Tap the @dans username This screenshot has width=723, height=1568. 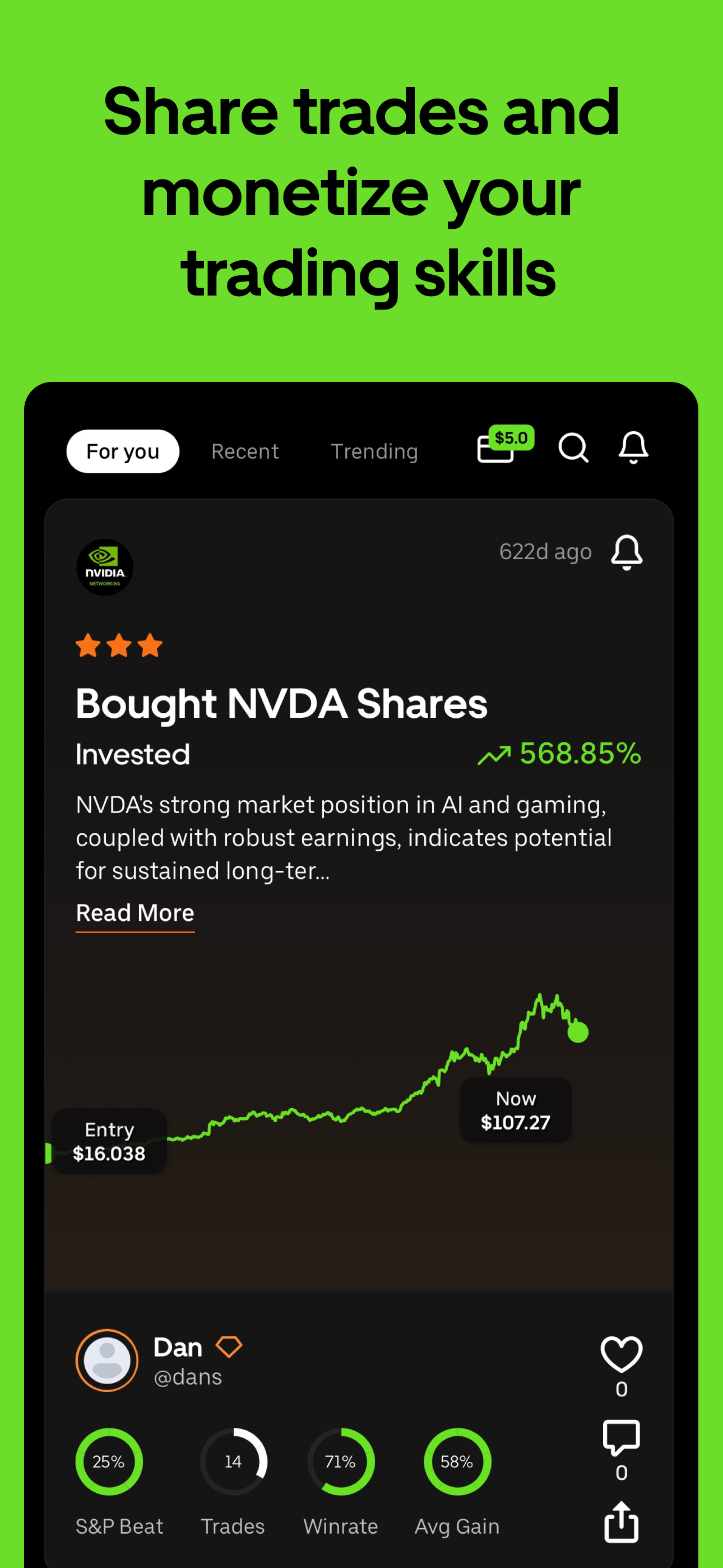click(188, 1377)
